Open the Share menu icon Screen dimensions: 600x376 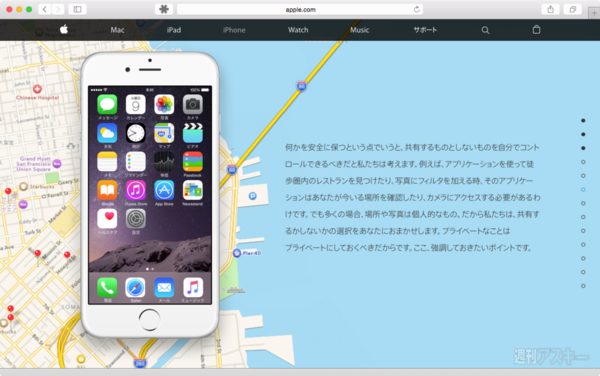551,9
